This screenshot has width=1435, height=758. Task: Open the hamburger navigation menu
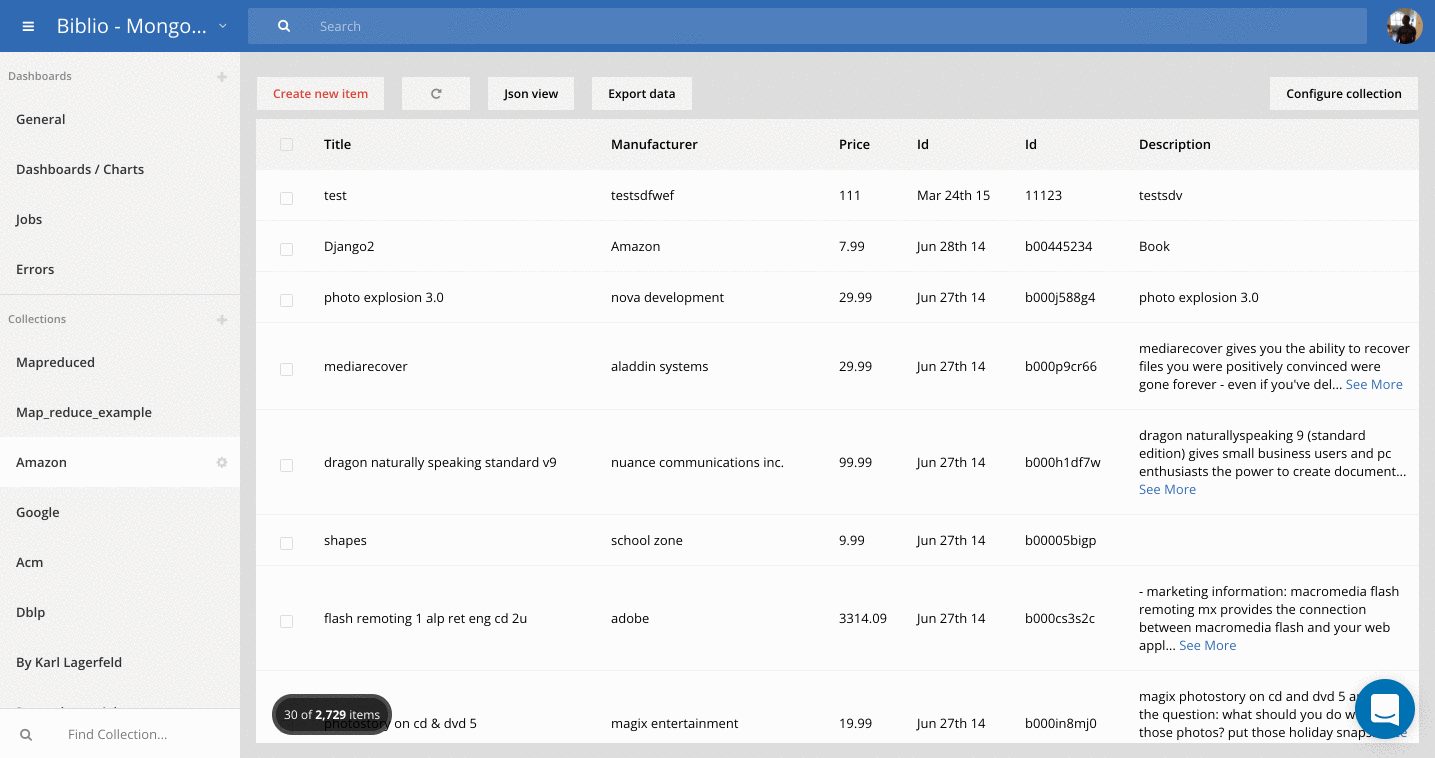click(x=28, y=27)
